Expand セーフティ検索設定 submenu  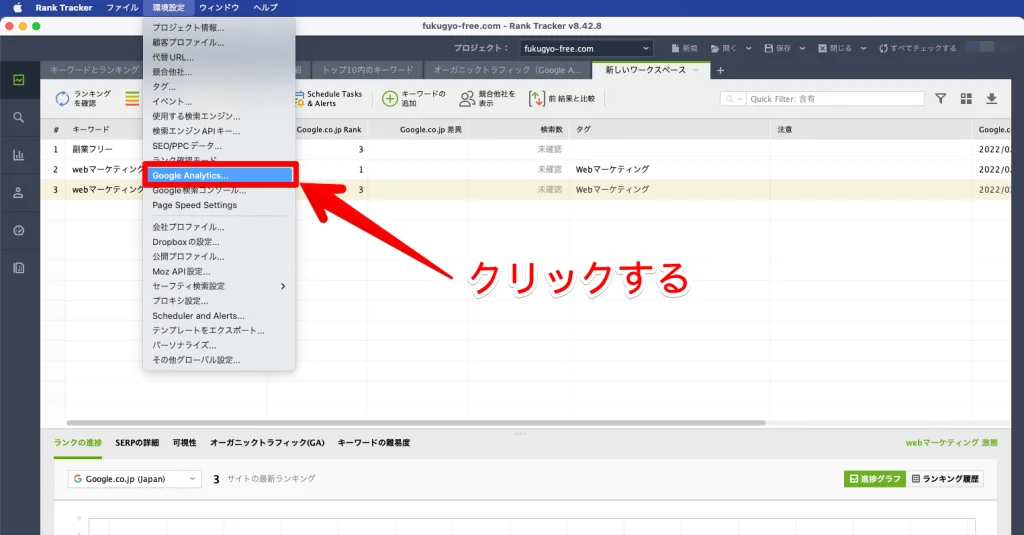click(219, 286)
